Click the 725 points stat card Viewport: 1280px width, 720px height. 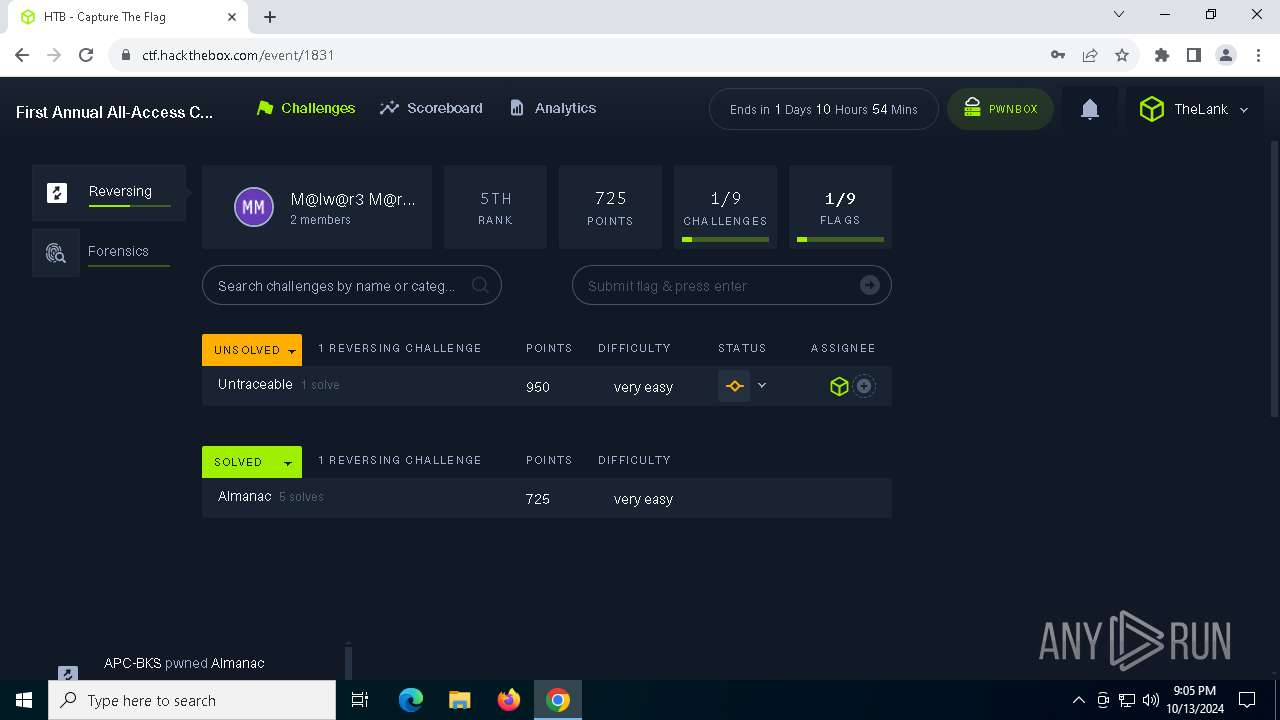610,207
